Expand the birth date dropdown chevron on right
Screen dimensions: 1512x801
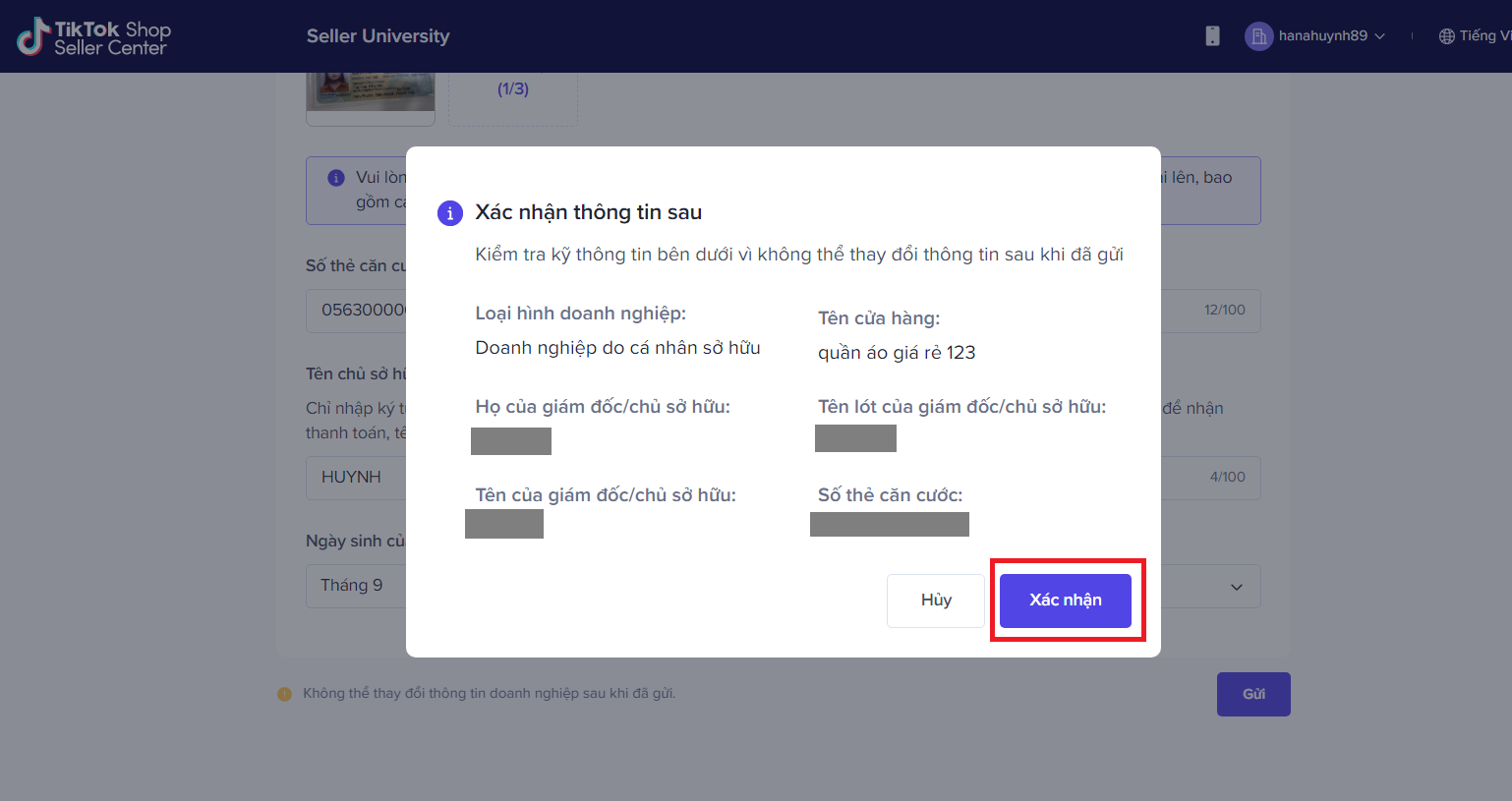pyautogui.click(x=1237, y=587)
